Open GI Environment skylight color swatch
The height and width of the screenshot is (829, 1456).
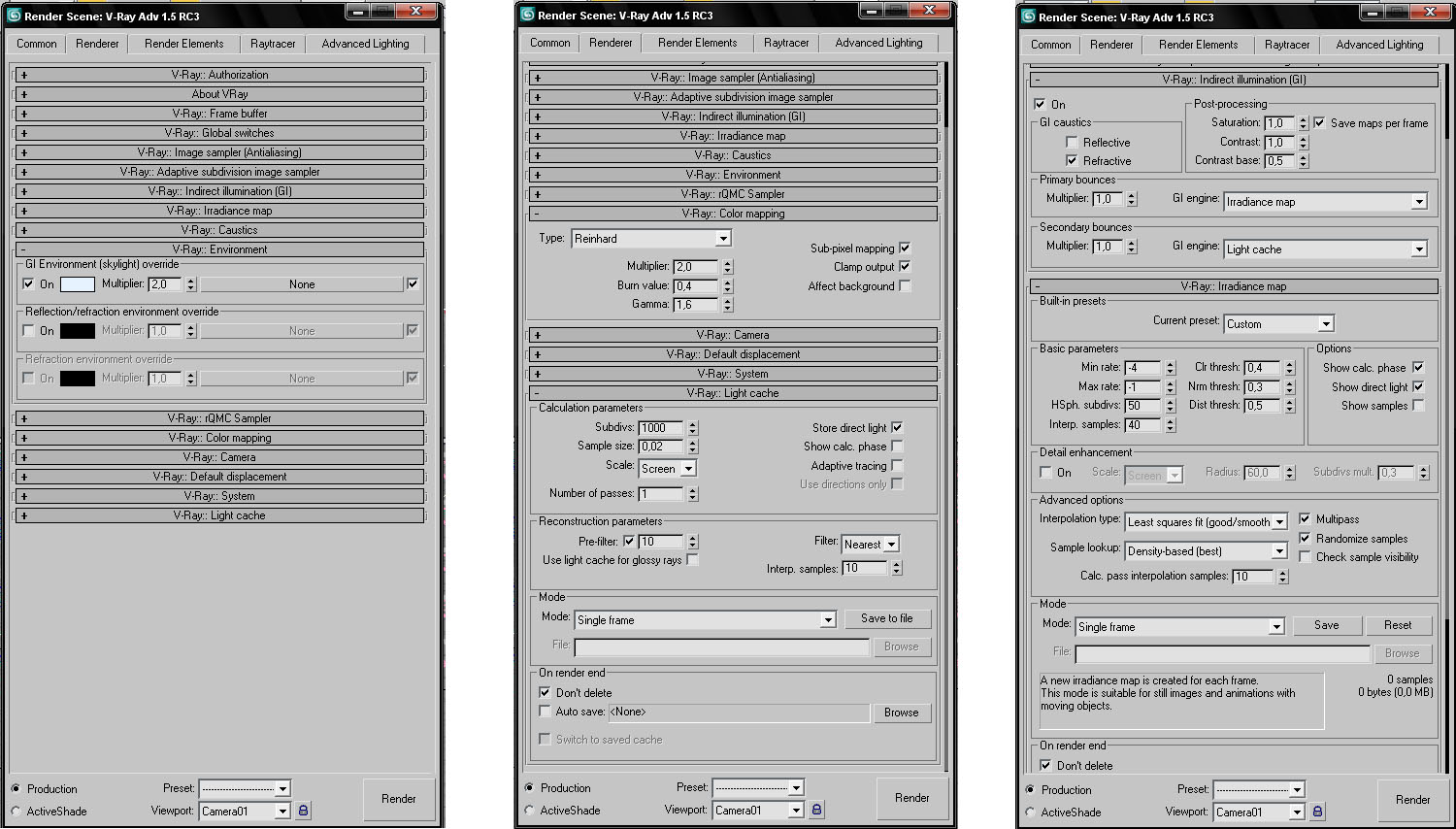pos(78,284)
